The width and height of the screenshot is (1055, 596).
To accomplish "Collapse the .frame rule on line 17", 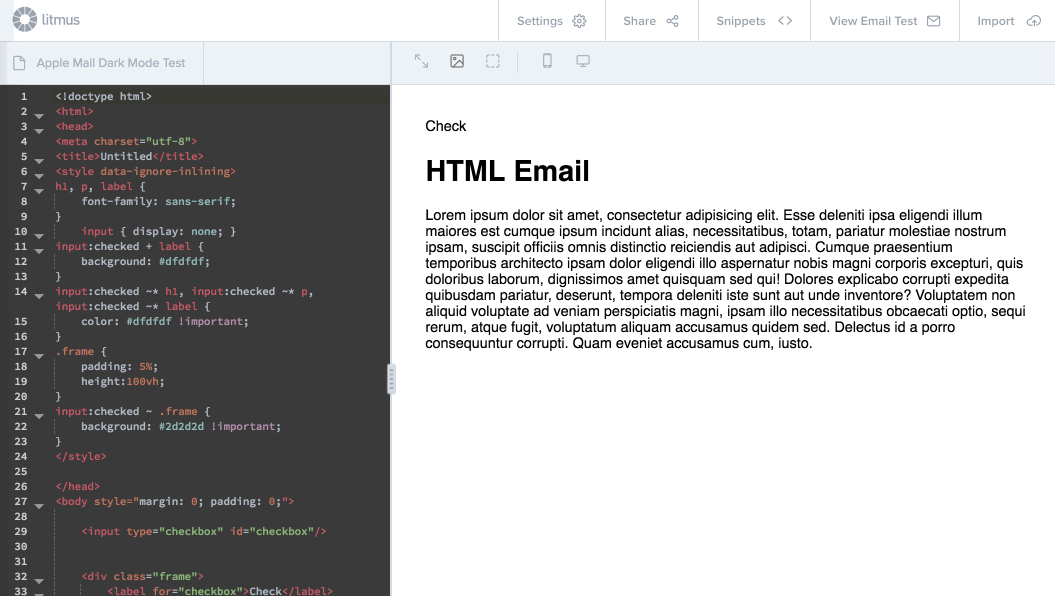I will (x=39, y=356).
